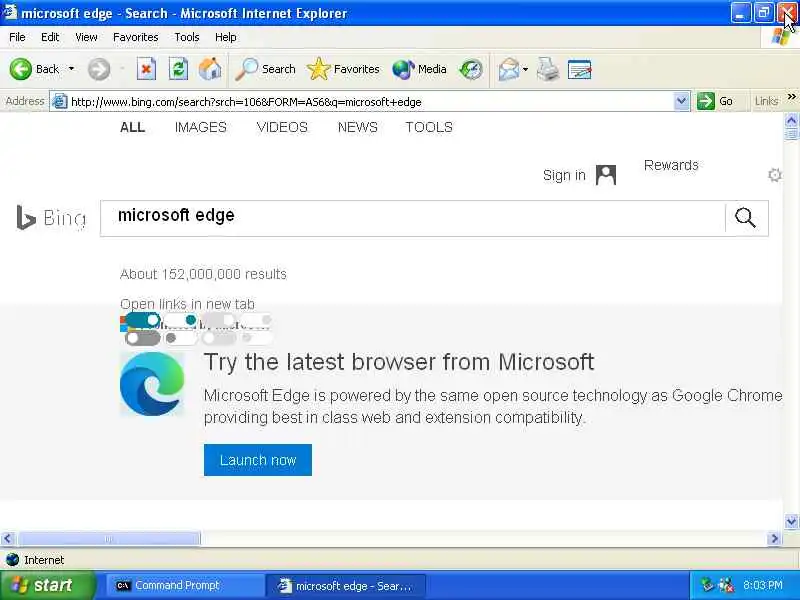The width and height of the screenshot is (800, 600).
Task: Click the vertical scrollbar up arrow
Action: (791, 120)
